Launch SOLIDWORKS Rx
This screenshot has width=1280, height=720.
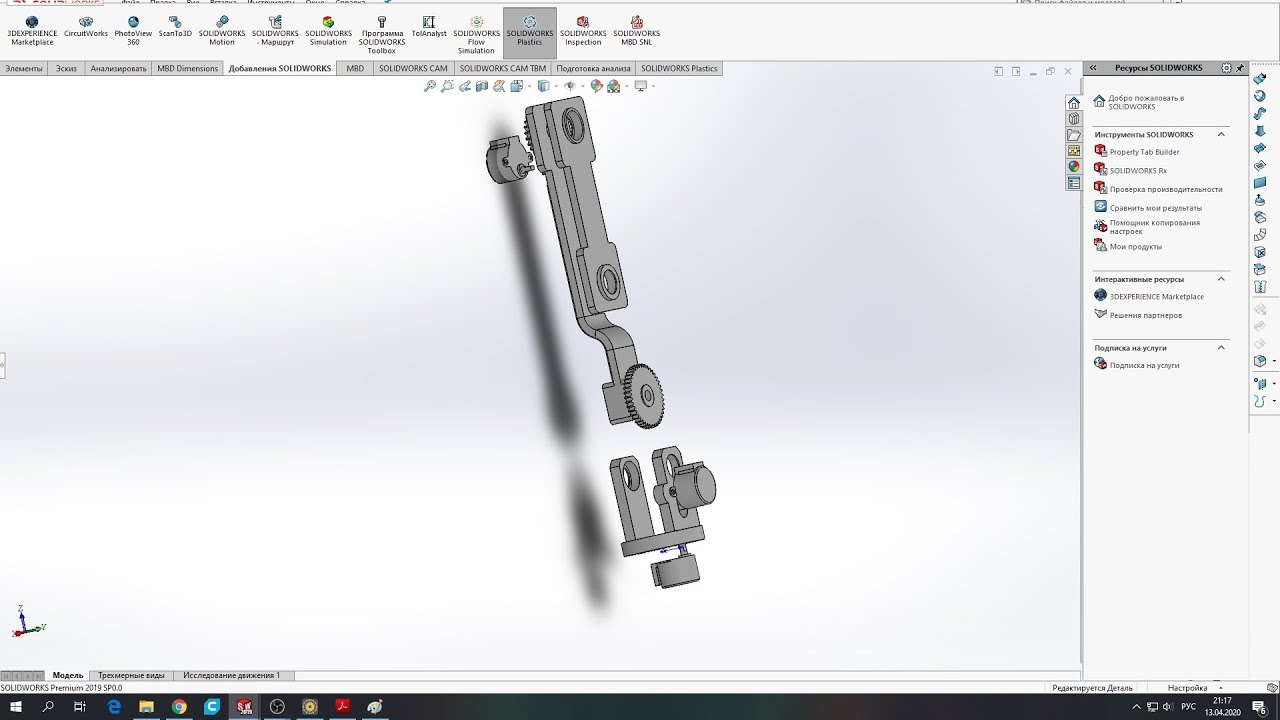tap(1138, 171)
